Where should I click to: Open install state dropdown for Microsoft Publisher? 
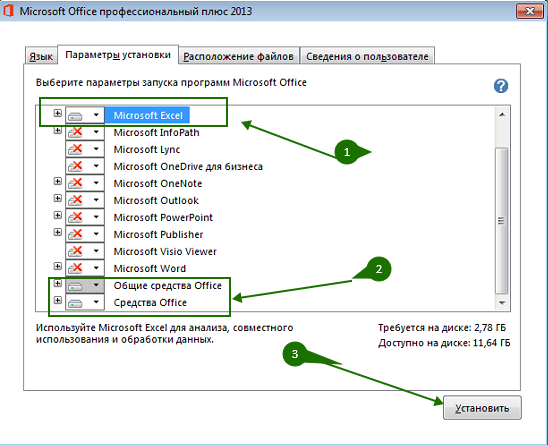click(85, 234)
